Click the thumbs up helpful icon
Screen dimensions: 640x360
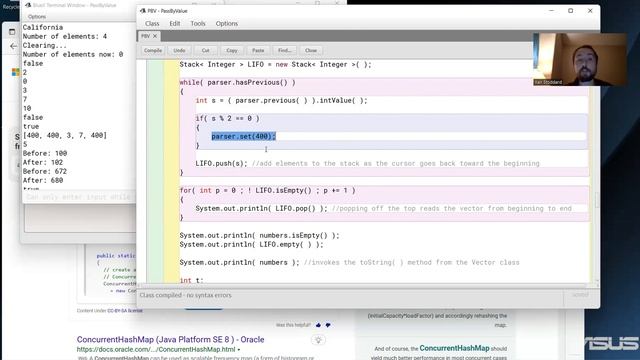(318, 325)
